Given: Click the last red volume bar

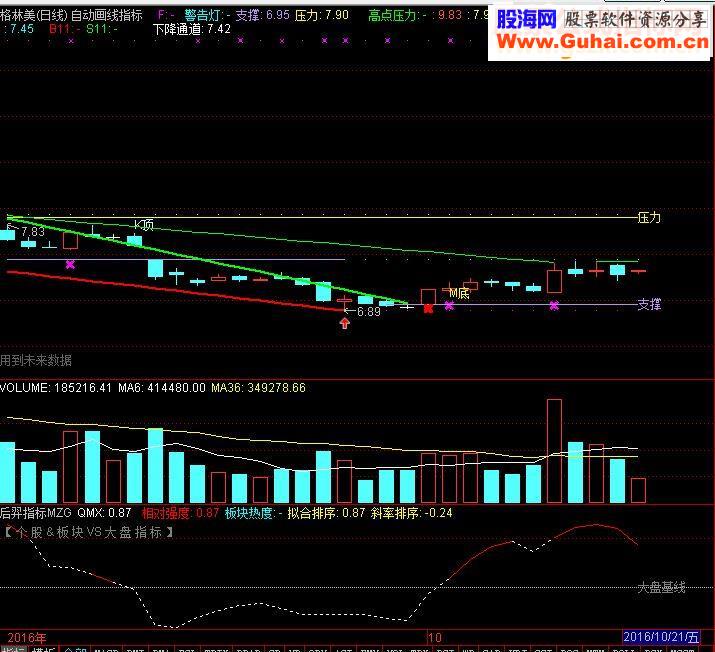Looking at the screenshot, I should click(x=638, y=490).
